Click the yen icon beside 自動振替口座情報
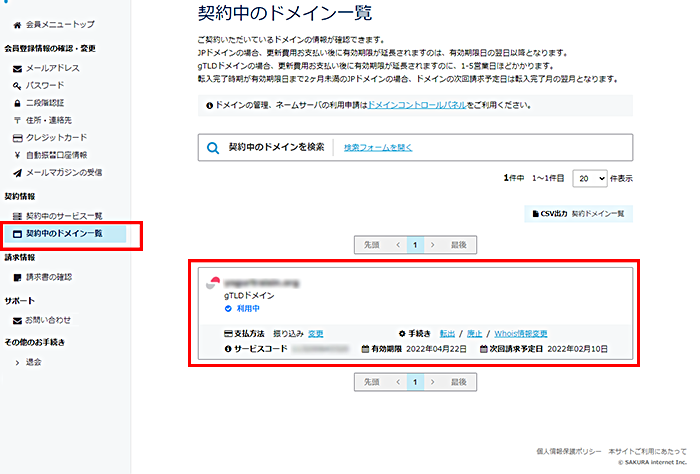Image resolution: width=700 pixels, height=474 pixels. [x=17, y=155]
